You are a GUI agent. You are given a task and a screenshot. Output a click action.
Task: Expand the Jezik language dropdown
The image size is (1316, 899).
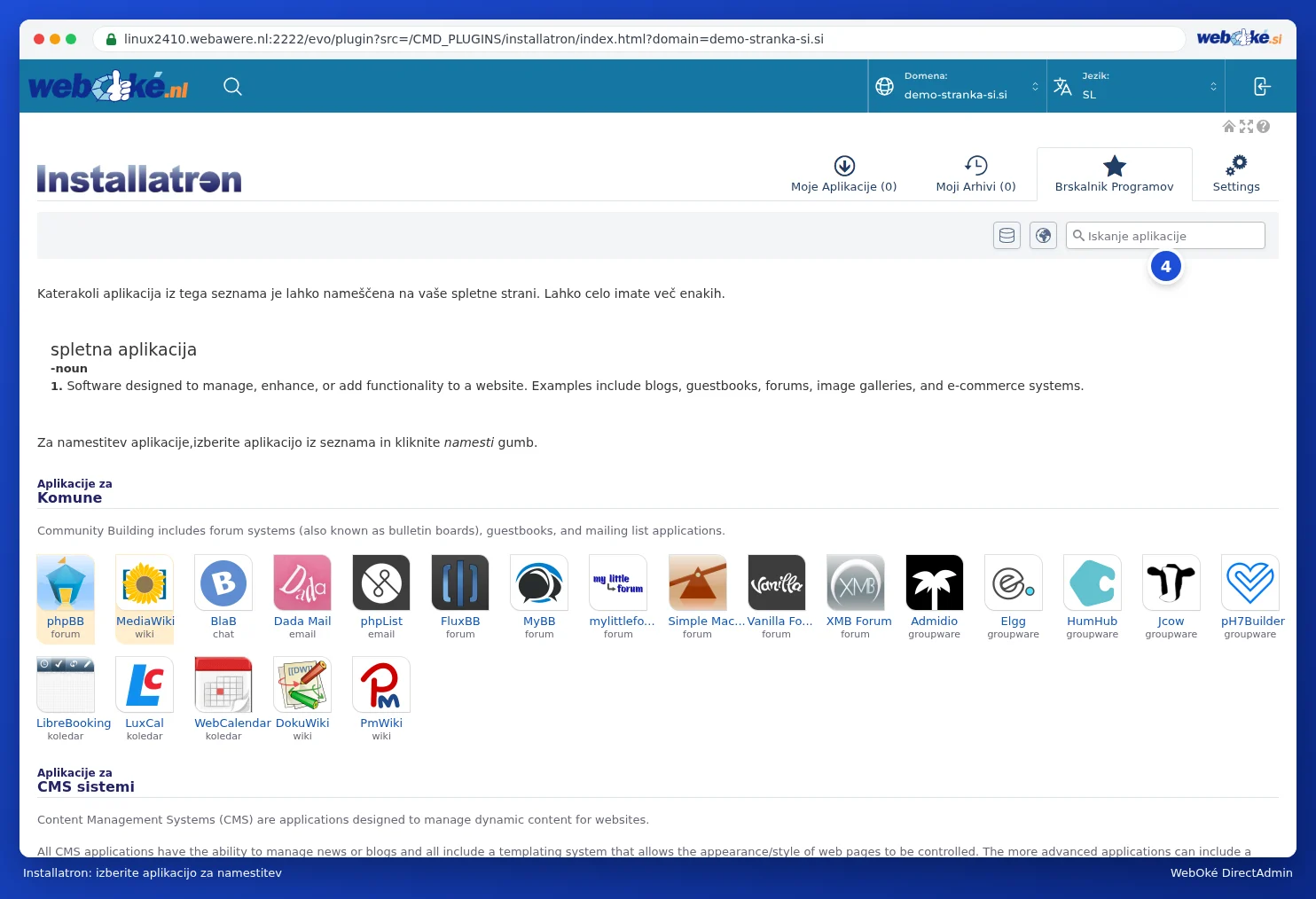click(x=1136, y=86)
